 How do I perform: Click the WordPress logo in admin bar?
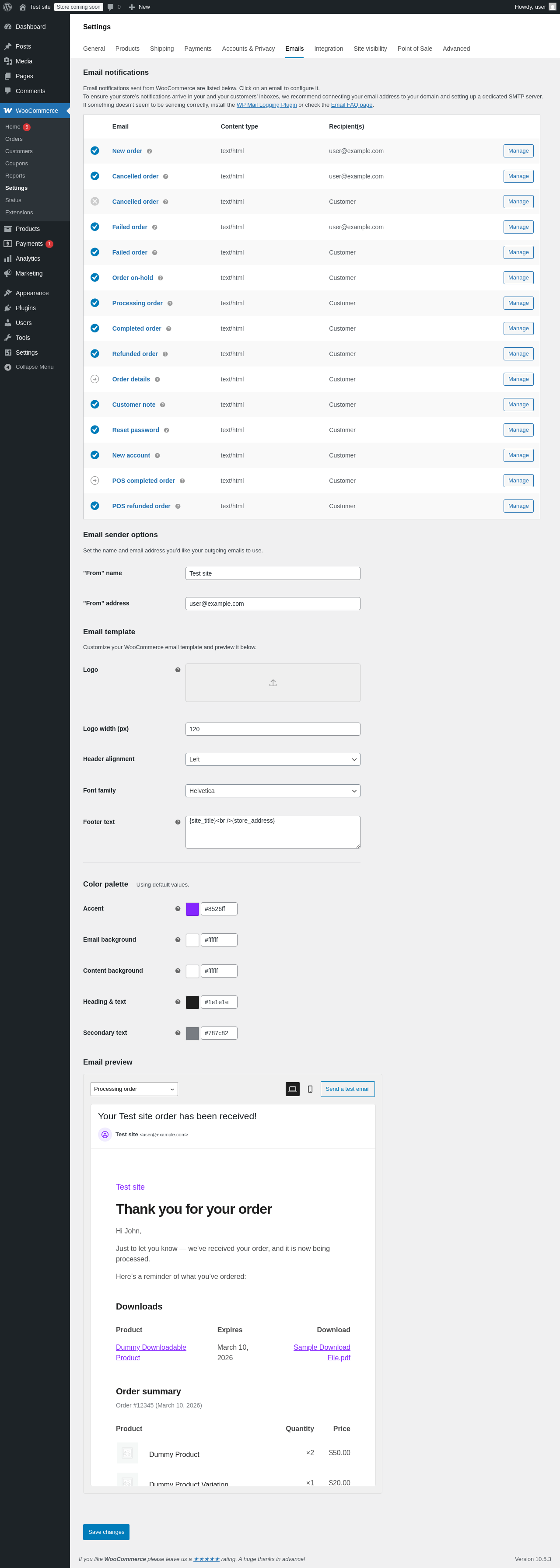(x=7, y=7)
